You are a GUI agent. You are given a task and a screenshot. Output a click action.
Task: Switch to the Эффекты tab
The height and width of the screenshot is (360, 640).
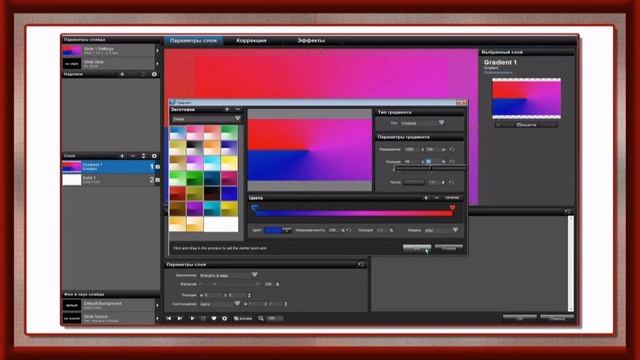click(311, 40)
